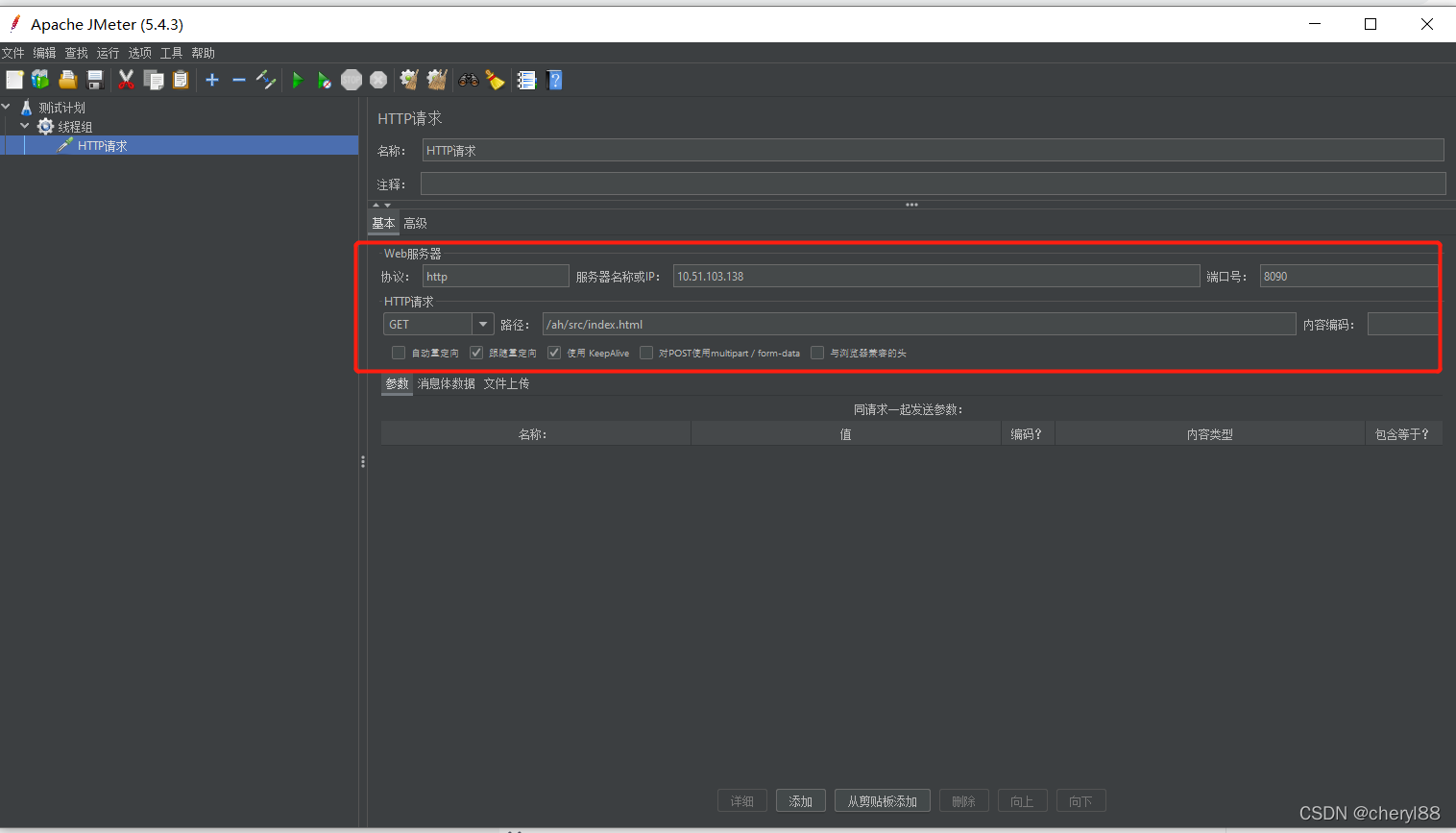Screen dimensions: 1456x833
Task: Click the Toggle enable/disable icon
Action: tap(266, 80)
